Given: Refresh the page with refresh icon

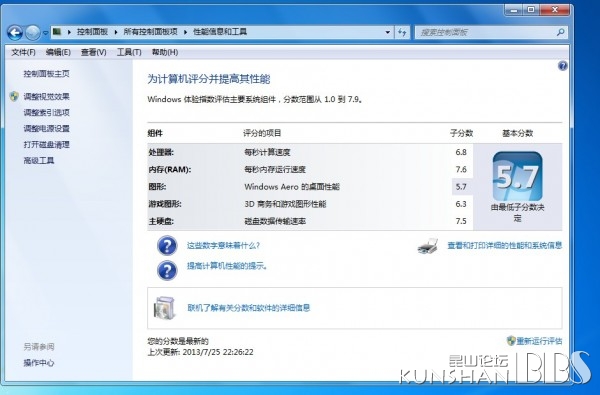Looking at the screenshot, I should tap(402, 32).
